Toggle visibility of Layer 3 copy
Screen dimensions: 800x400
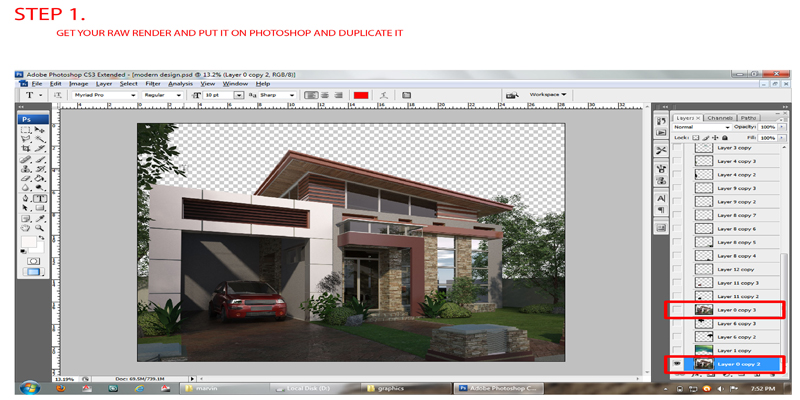[678, 147]
